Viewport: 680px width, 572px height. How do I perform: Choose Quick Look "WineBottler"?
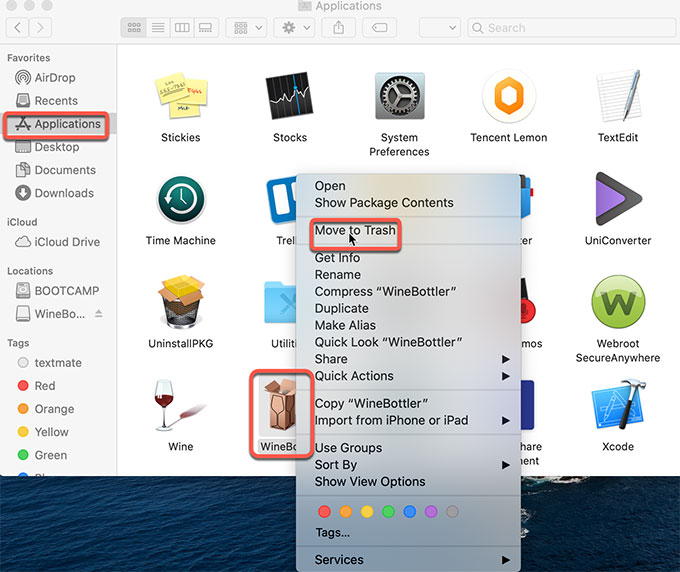pyautogui.click(x=409, y=342)
